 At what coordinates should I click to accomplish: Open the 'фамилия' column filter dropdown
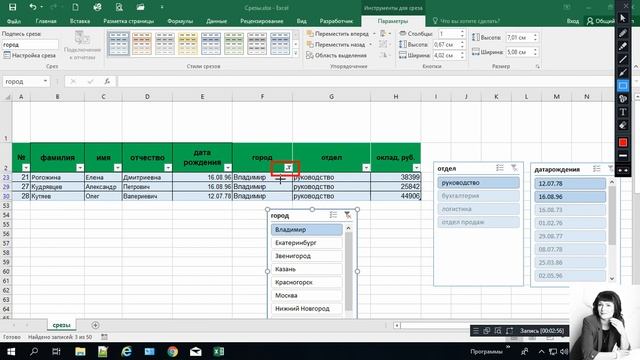pos(80,167)
